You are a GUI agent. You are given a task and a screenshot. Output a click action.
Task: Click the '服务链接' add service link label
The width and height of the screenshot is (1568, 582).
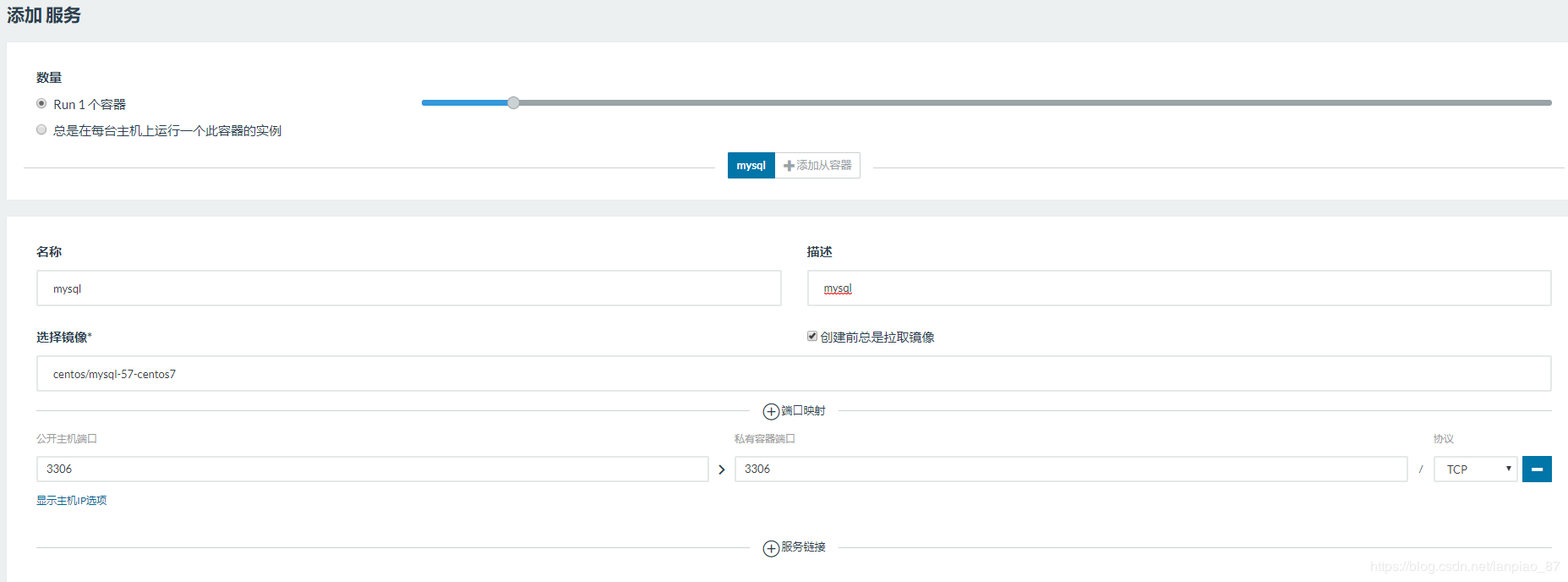(x=803, y=546)
